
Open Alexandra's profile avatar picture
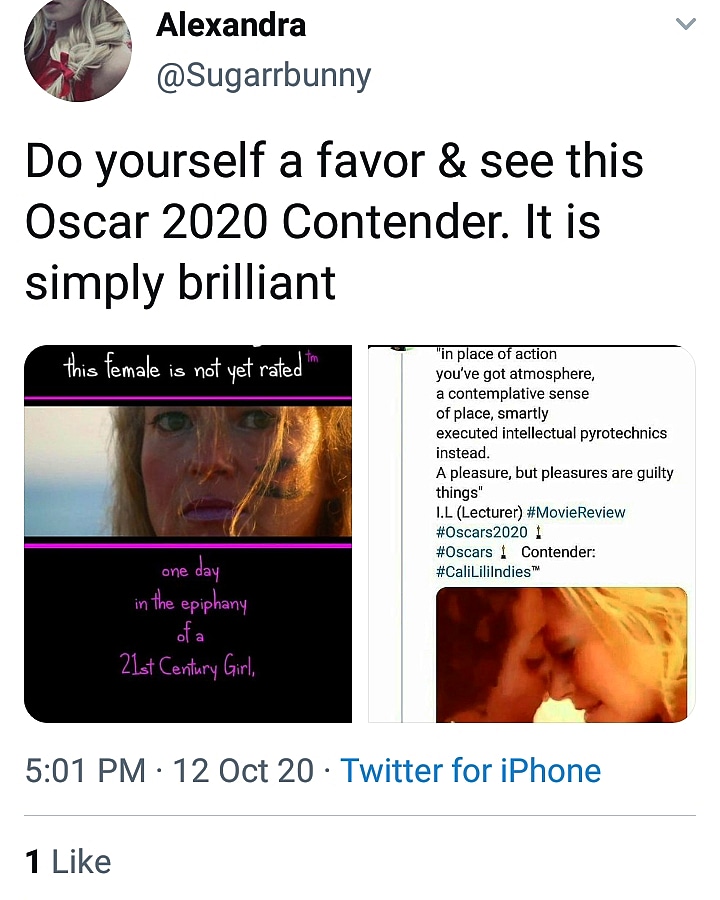click(77, 50)
